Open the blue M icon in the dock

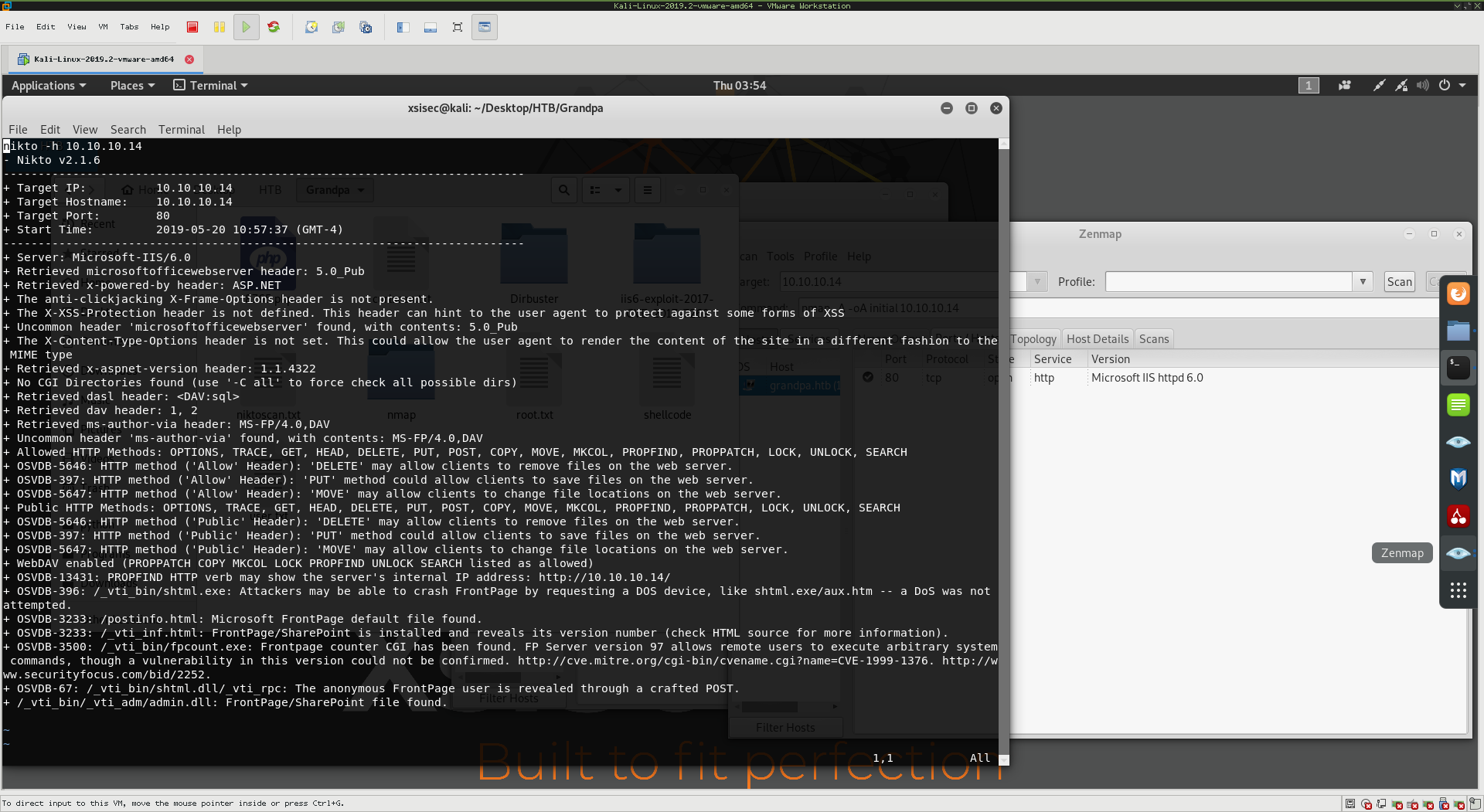pos(1458,479)
